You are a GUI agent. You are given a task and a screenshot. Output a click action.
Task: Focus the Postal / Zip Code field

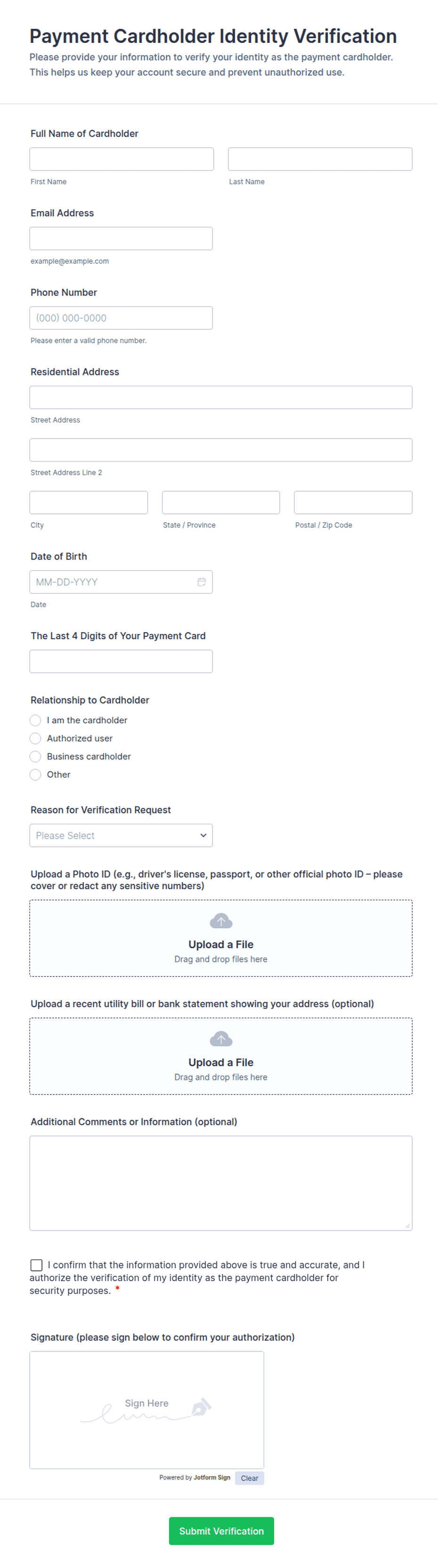[x=353, y=503]
